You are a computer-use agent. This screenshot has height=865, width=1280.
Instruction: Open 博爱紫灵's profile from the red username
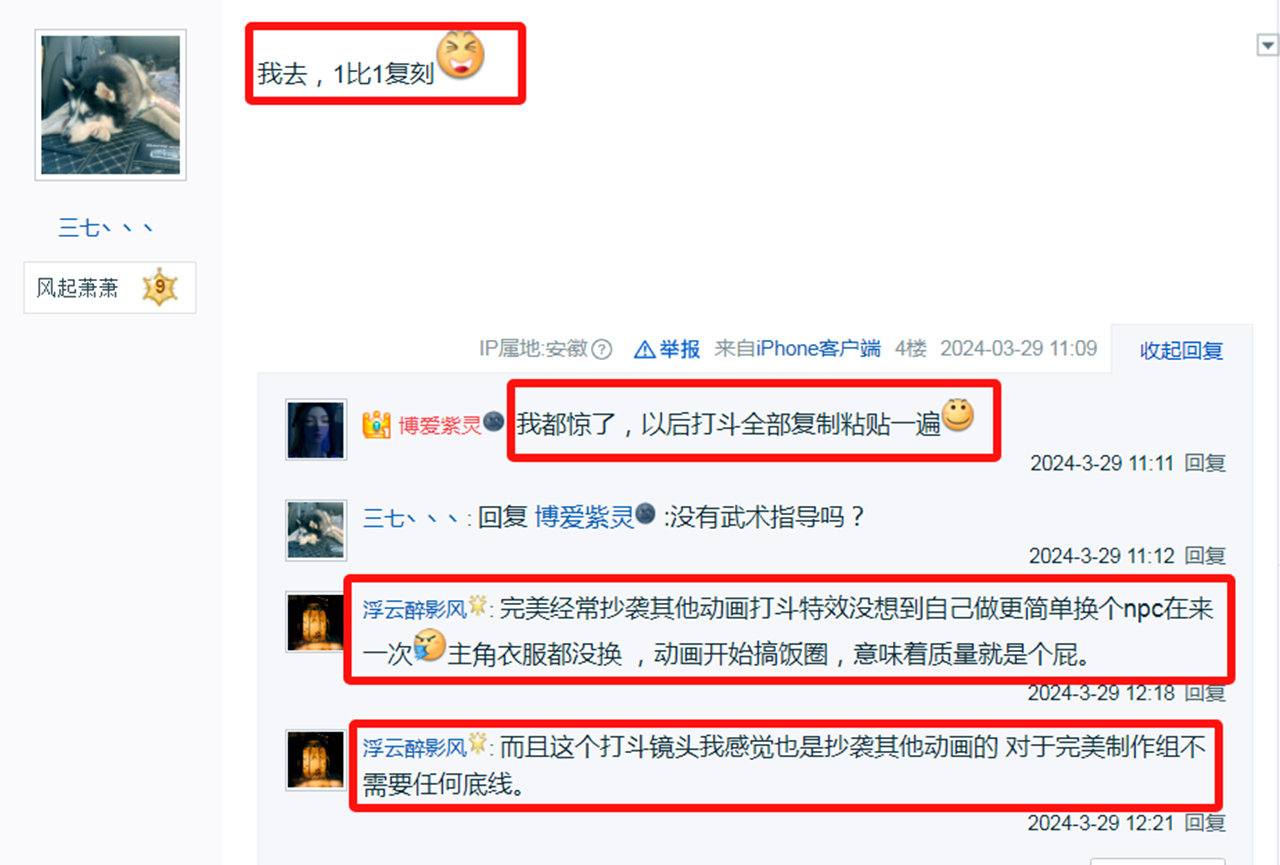coord(440,426)
